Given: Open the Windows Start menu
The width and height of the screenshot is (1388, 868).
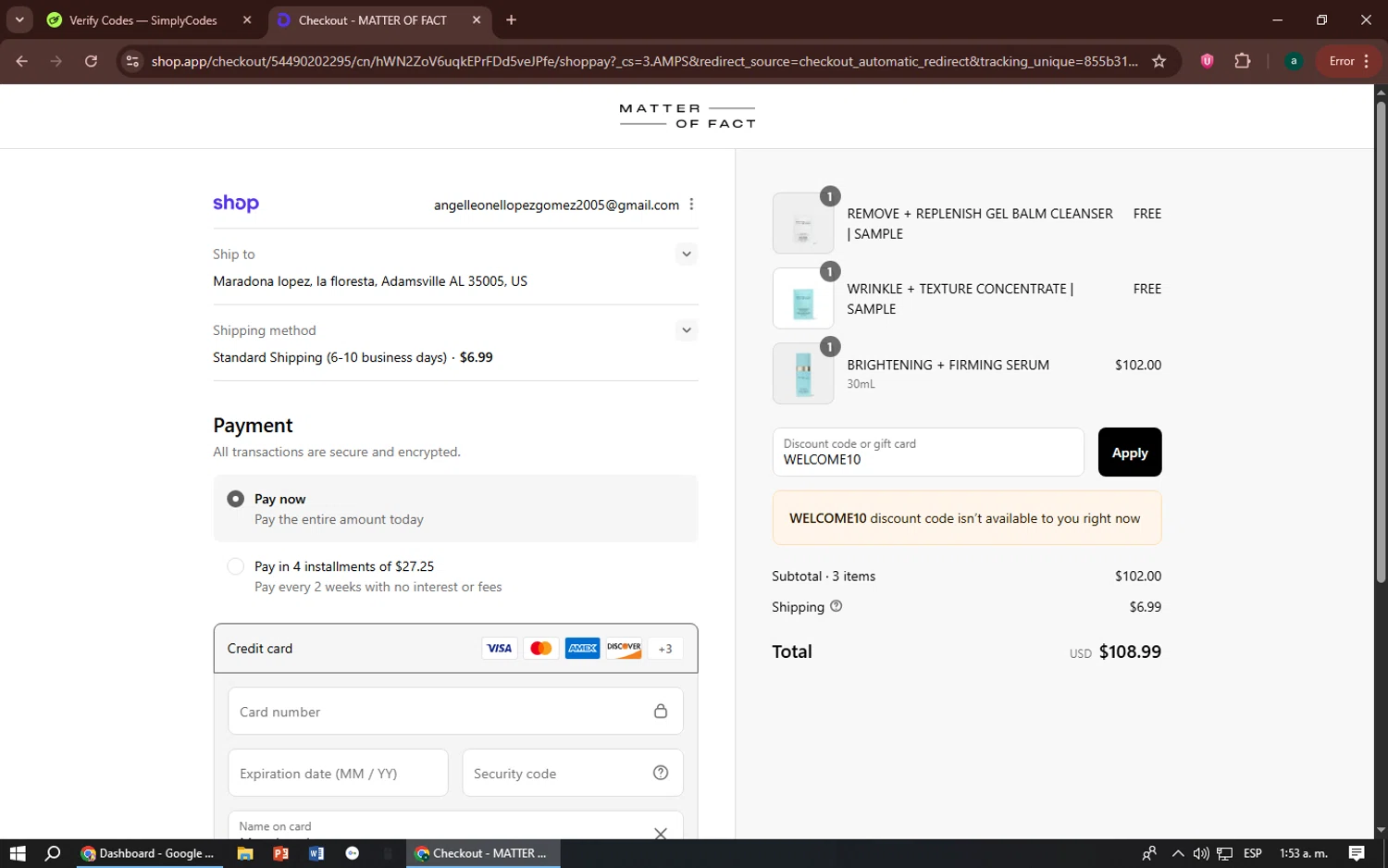Looking at the screenshot, I should (x=18, y=853).
